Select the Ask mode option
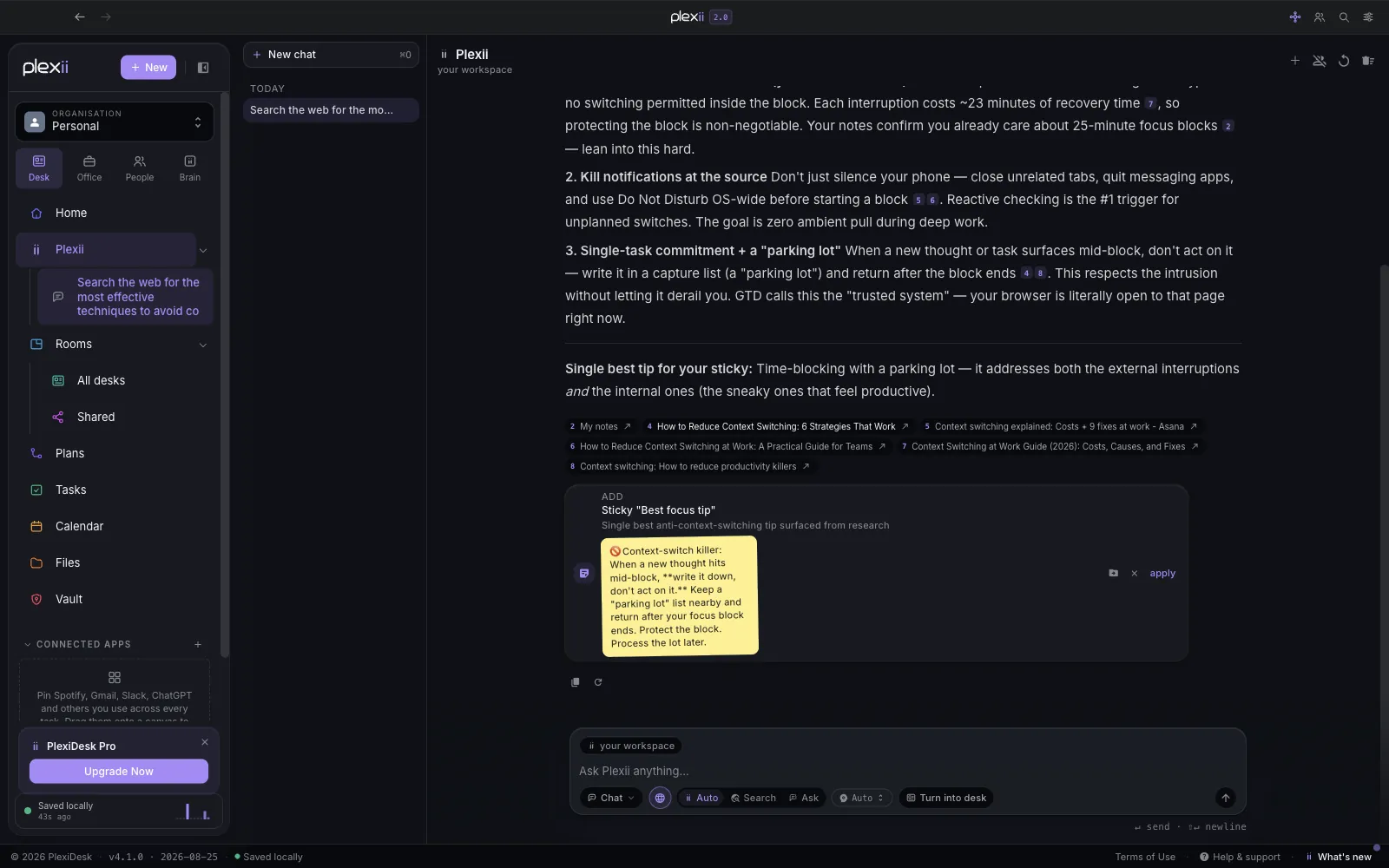The image size is (1389, 868). coord(804,798)
